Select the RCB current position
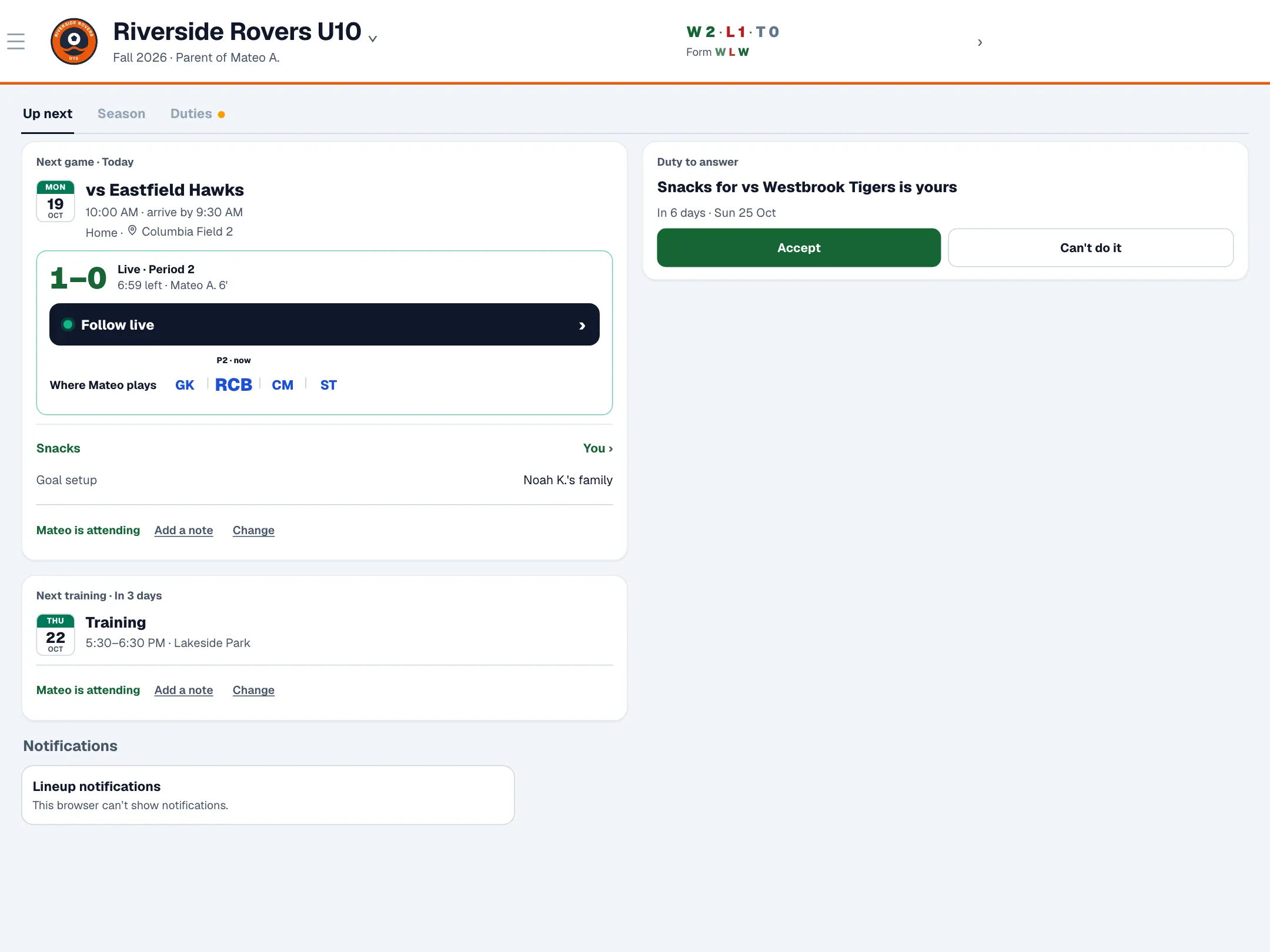1270x952 pixels. [x=233, y=385]
